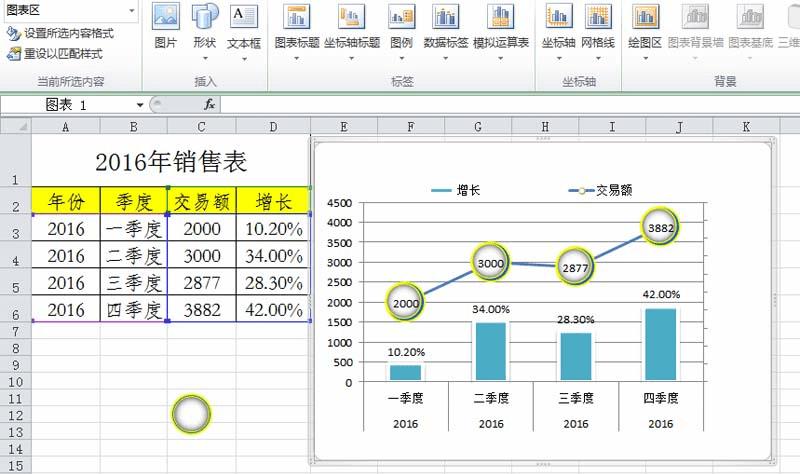Click the 4500 vertical axis label
Viewport: 800px width, 474px height.
(x=340, y=203)
